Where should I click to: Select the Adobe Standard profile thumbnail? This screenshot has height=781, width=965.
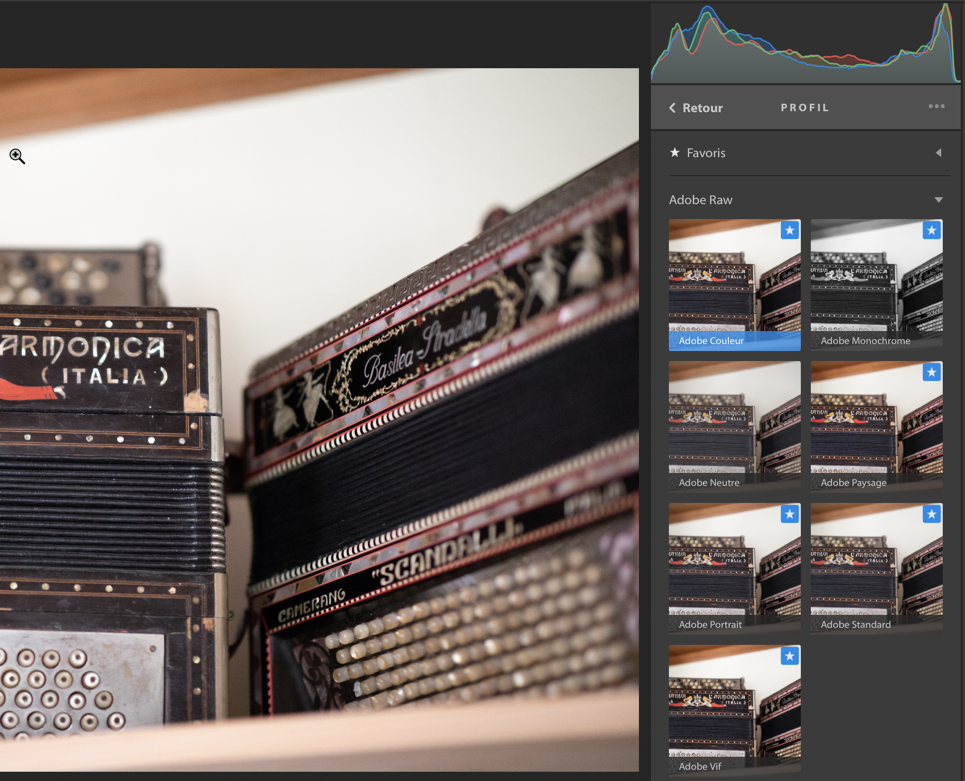point(876,568)
